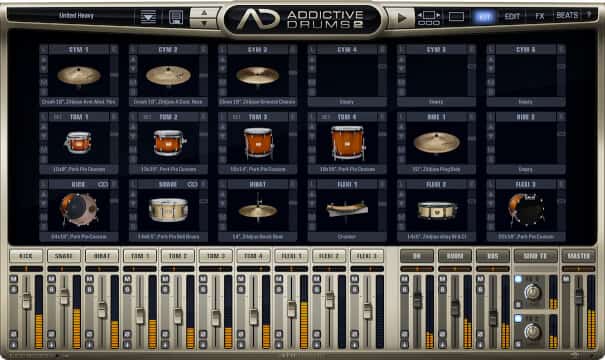The width and height of the screenshot is (605, 360).
Task: Click the Hihat channel volume fader
Action: [x=102, y=309]
